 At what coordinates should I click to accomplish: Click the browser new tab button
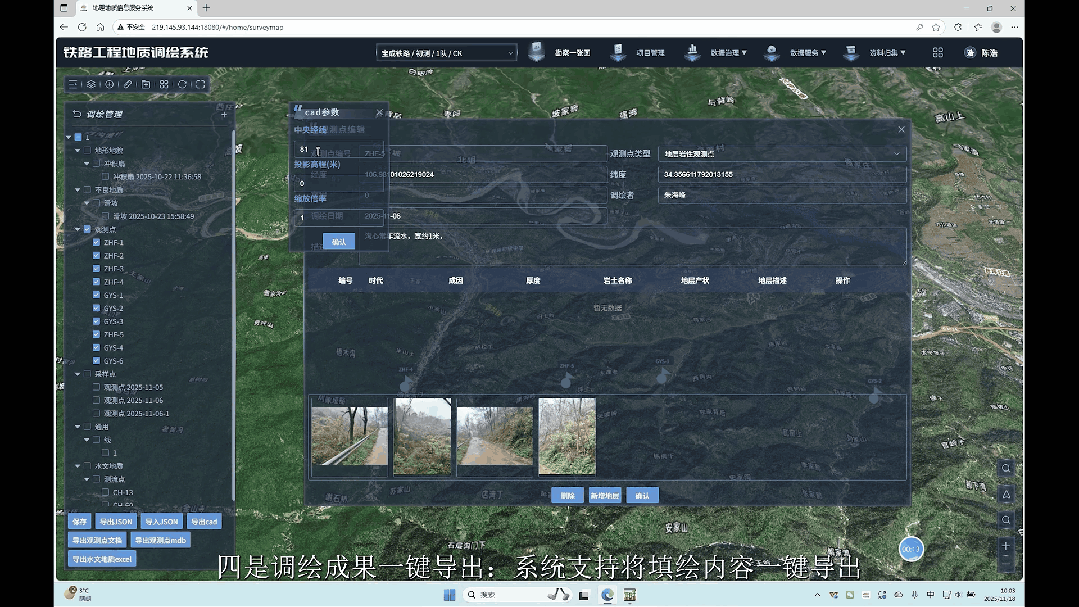click(206, 8)
